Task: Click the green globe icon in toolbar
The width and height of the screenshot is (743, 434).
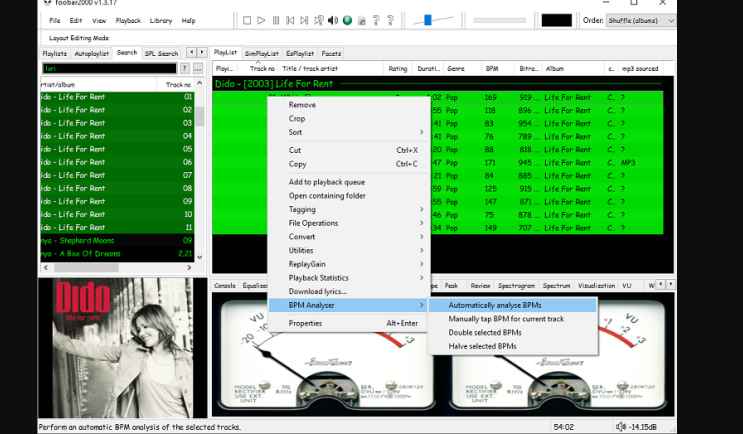Action: pos(347,20)
